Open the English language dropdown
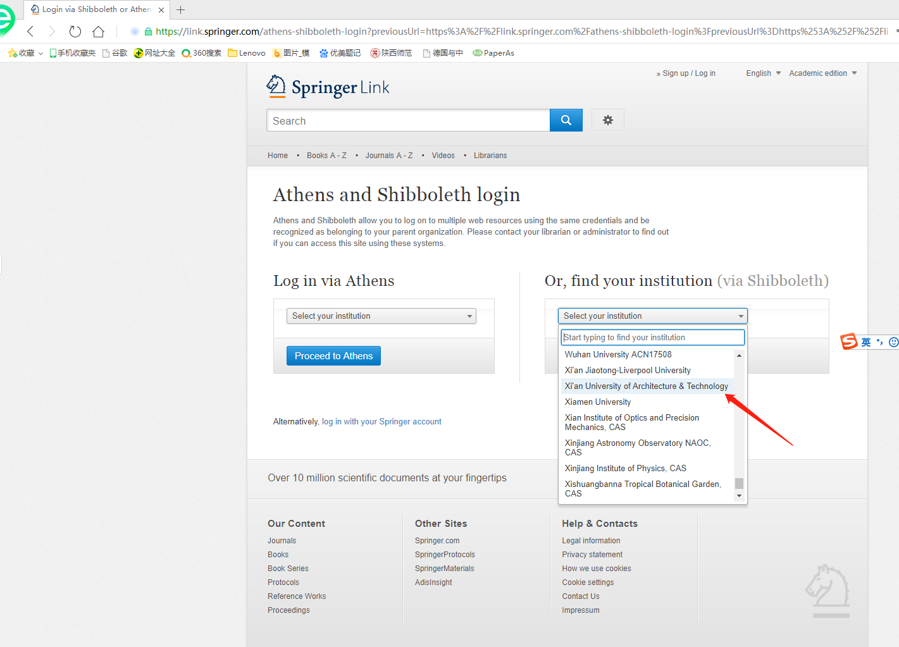Image resolution: width=899 pixels, height=647 pixels. 763,73
